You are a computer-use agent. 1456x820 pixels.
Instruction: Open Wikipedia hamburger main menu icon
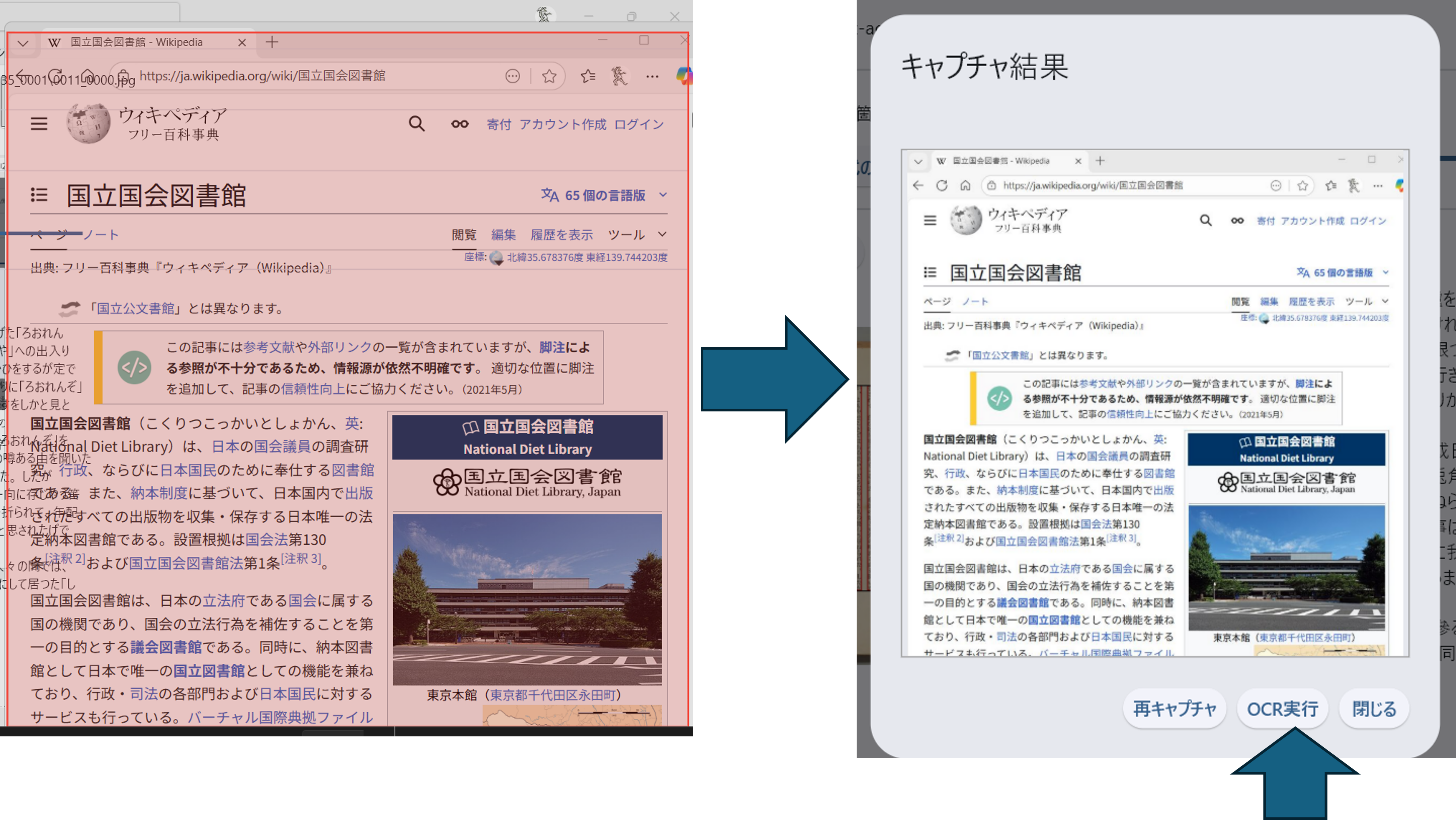point(39,123)
